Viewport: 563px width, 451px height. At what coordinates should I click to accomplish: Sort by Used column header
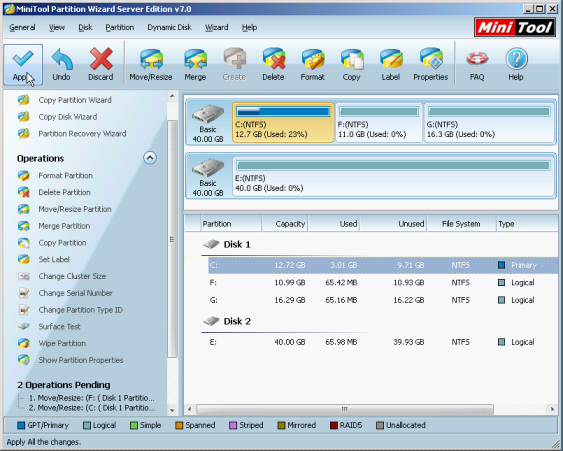click(334, 224)
